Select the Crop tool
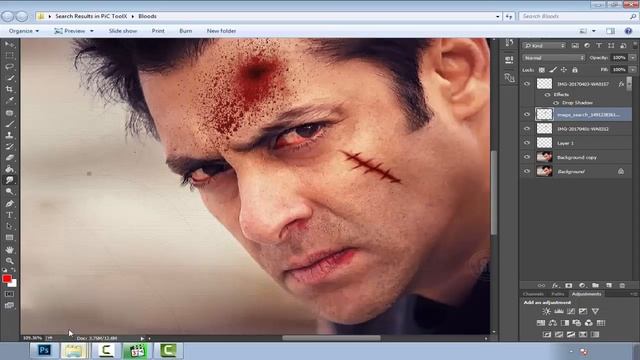The height and width of the screenshot is (360, 640). 9,89
